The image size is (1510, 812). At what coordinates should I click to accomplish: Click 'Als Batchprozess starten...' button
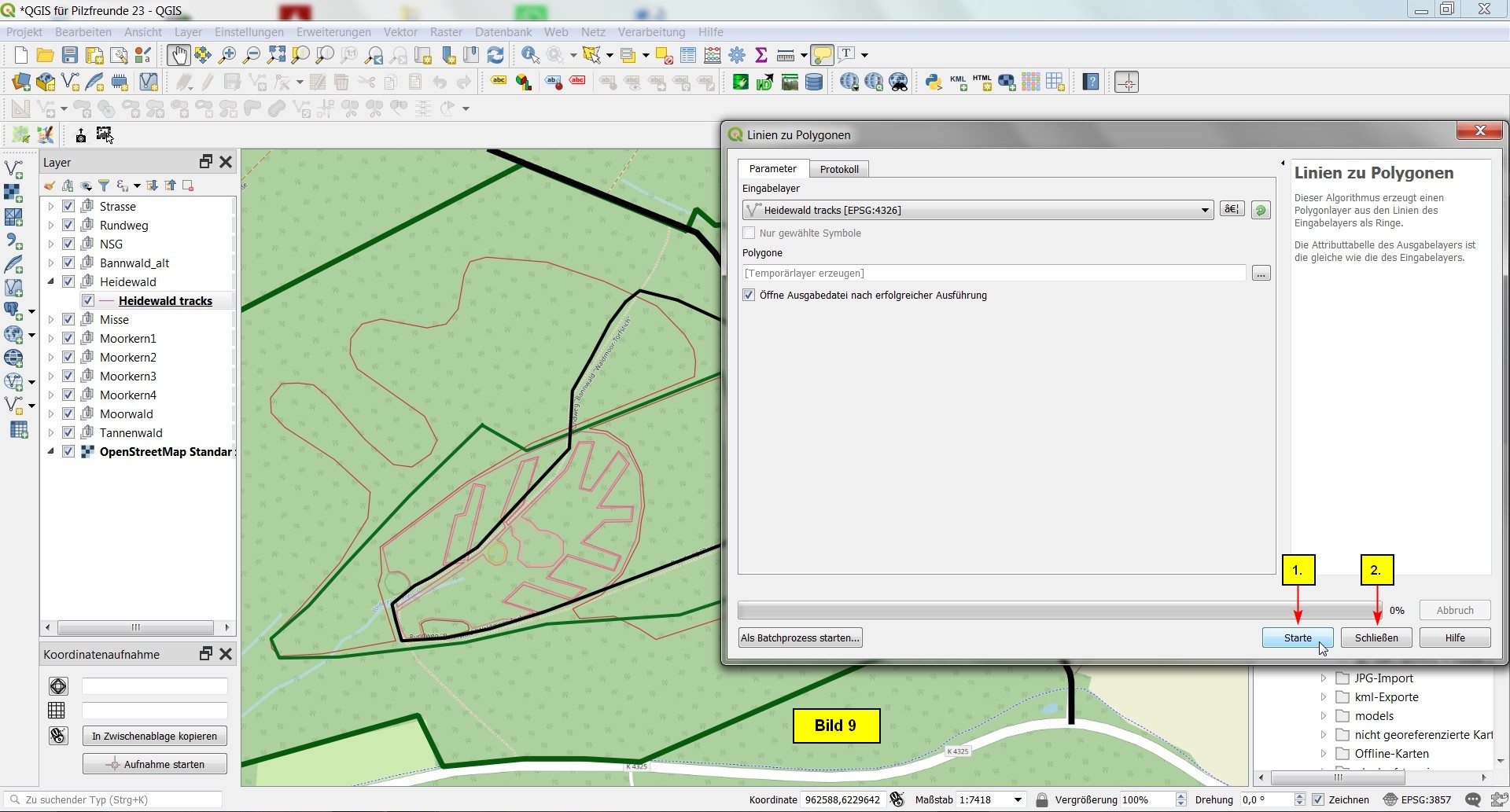[x=800, y=637]
